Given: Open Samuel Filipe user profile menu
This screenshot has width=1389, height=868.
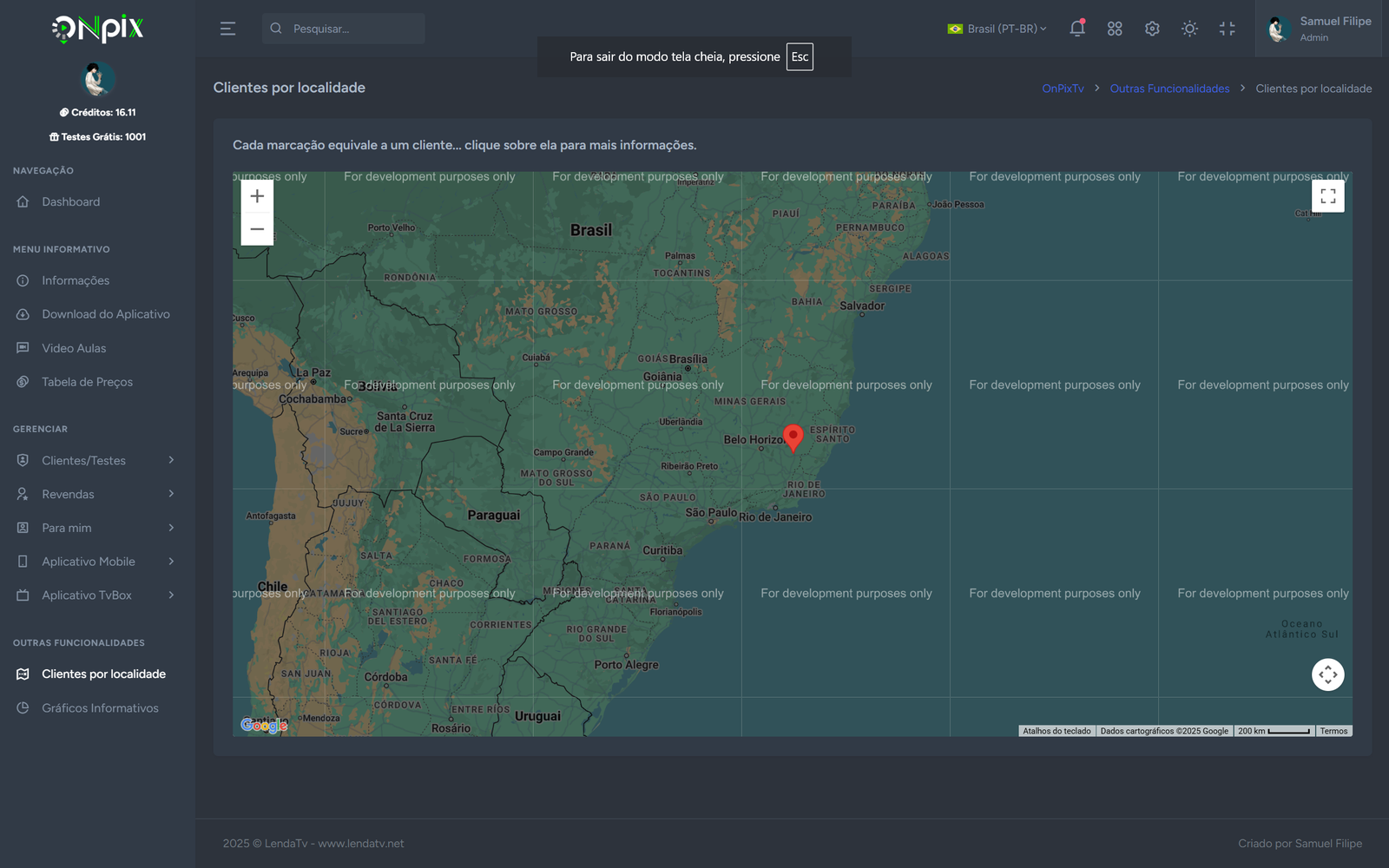Looking at the screenshot, I should [x=1319, y=29].
